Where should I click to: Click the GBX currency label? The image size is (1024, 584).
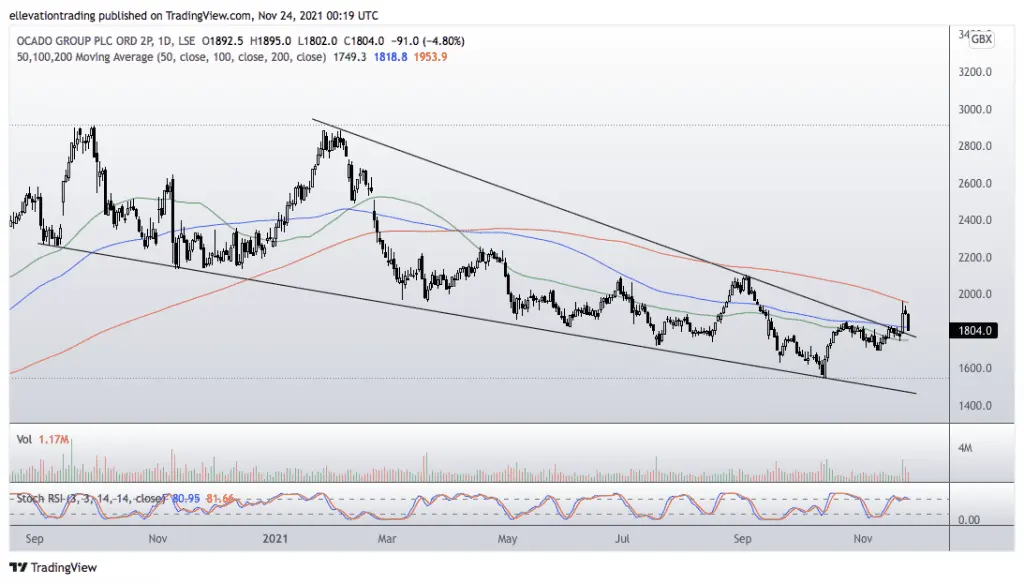tap(981, 39)
